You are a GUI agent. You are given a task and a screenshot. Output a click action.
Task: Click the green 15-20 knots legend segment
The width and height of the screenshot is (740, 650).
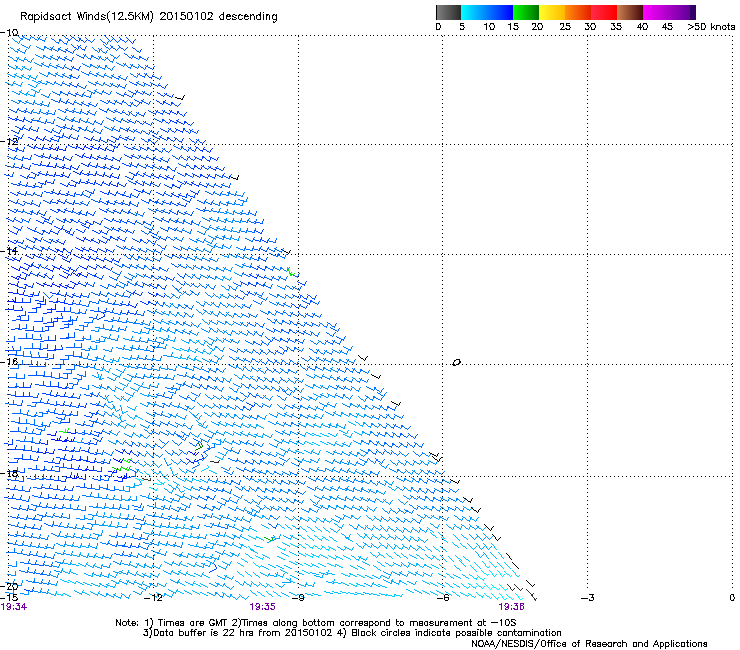tap(526, 12)
